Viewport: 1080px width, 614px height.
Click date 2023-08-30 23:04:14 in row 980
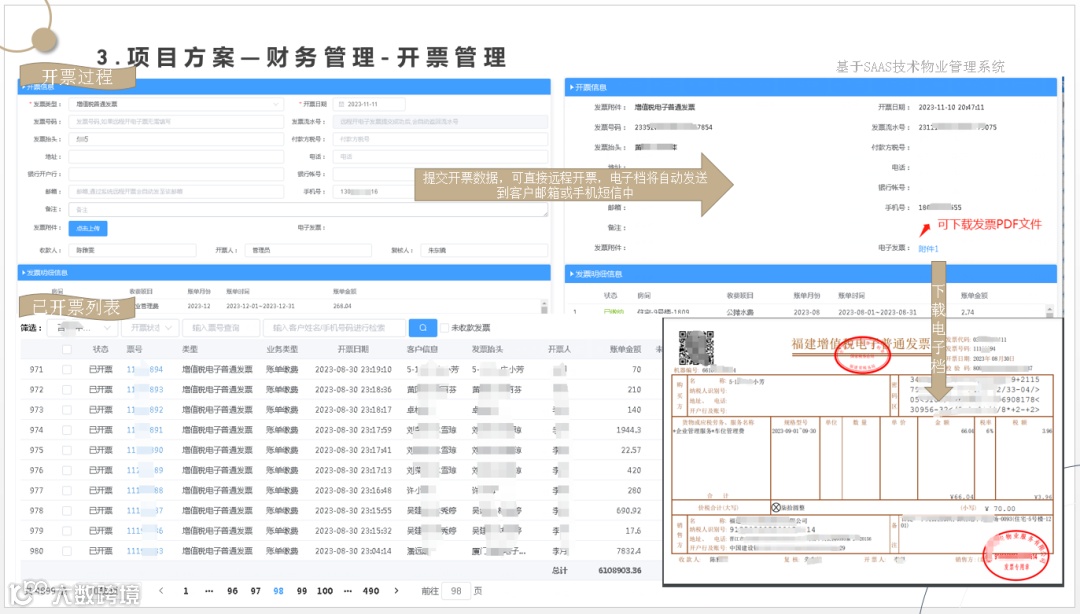tap(353, 551)
